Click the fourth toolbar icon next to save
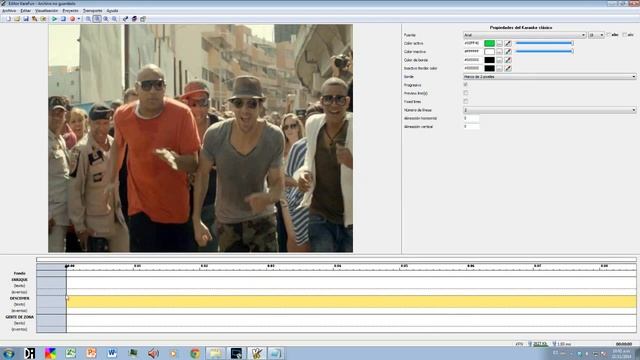The width and height of the screenshot is (640, 360). pyautogui.click(x=34, y=19)
